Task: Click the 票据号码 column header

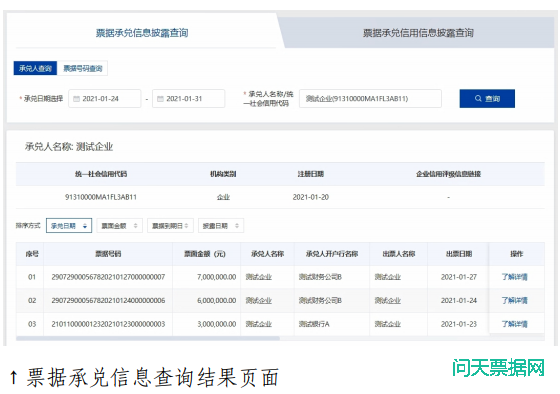Action: 108,254
